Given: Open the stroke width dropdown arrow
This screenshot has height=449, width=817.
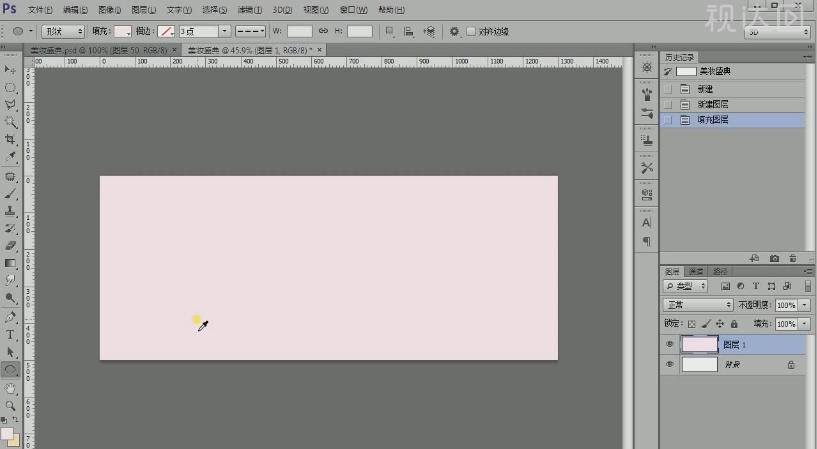Looking at the screenshot, I should pos(225,31).
